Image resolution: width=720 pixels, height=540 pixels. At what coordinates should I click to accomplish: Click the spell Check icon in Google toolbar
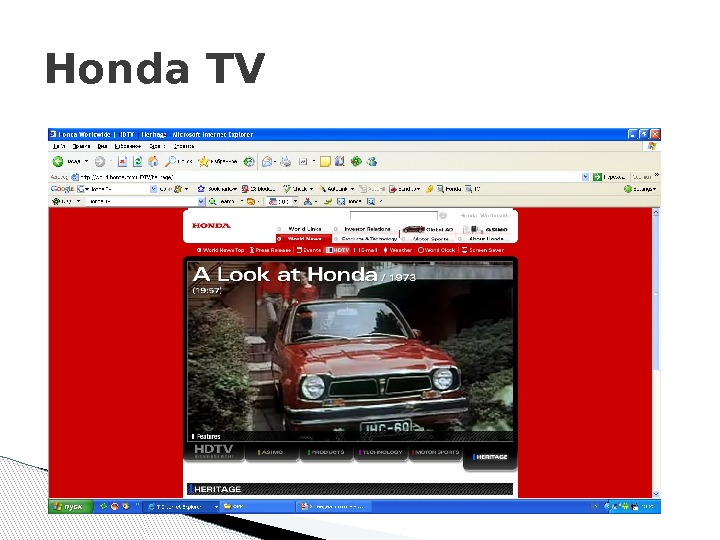pyautogui.click(x=287, y=189)
